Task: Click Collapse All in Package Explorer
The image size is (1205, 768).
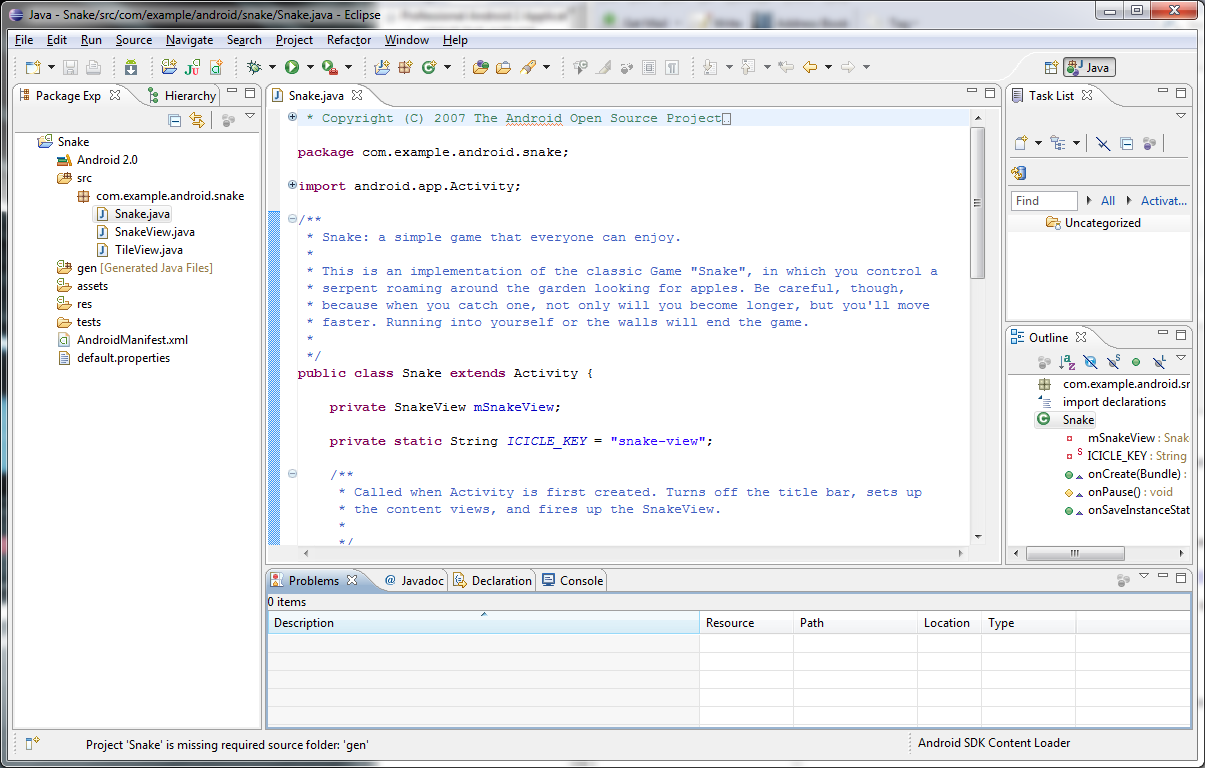Action: pos(174,120)
